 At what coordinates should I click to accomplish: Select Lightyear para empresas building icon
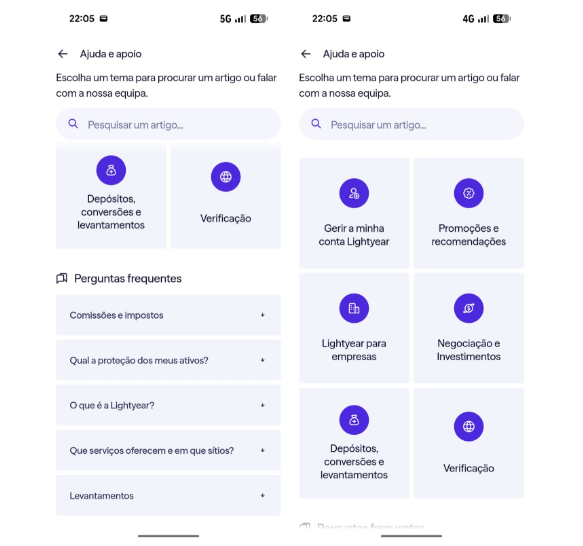pos(354,308)
